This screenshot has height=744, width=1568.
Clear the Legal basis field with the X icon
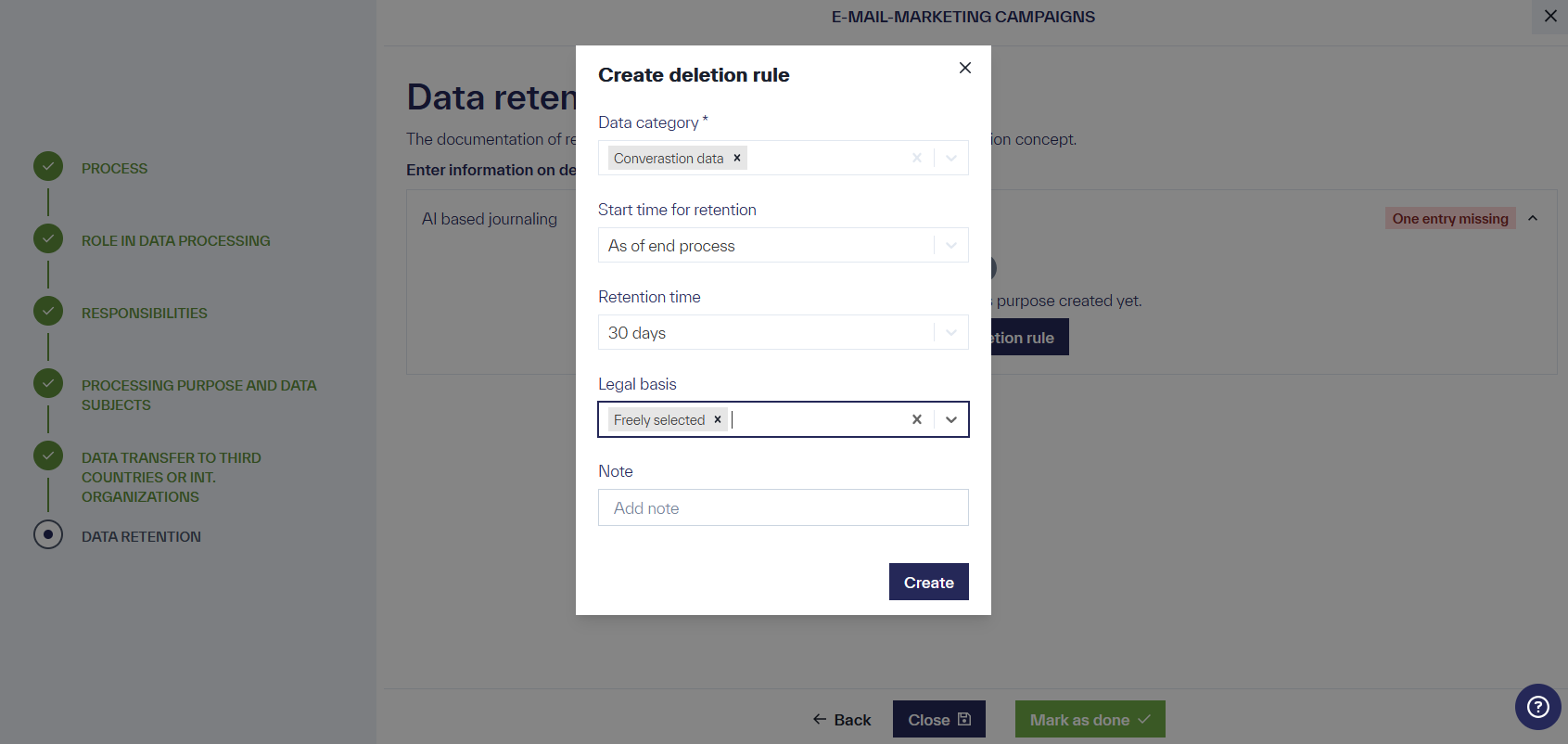click(x=916, y=419)
